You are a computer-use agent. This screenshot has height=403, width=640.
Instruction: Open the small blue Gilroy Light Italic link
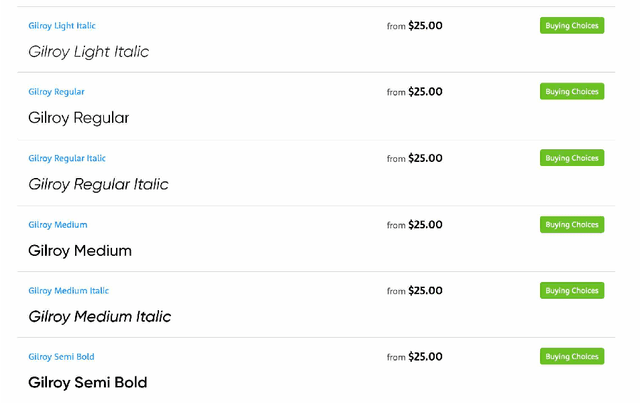(62, 26)
